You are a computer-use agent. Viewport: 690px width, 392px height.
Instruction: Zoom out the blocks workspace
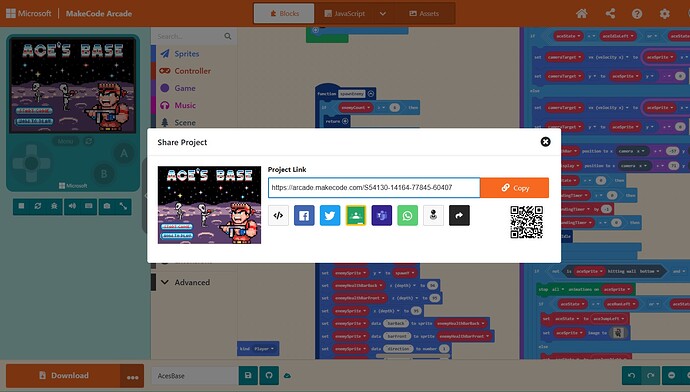point(672,375)
